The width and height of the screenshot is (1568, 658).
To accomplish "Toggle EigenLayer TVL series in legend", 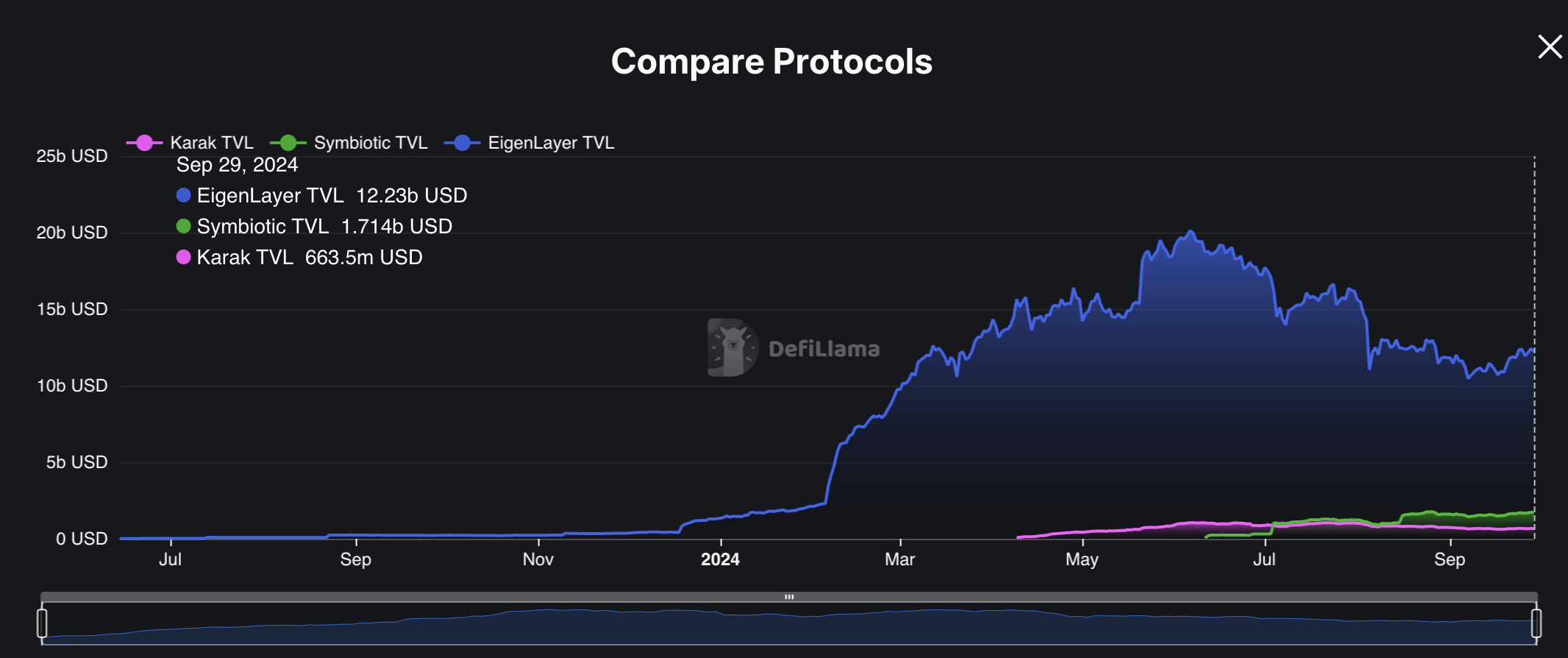I will [530, 143].
